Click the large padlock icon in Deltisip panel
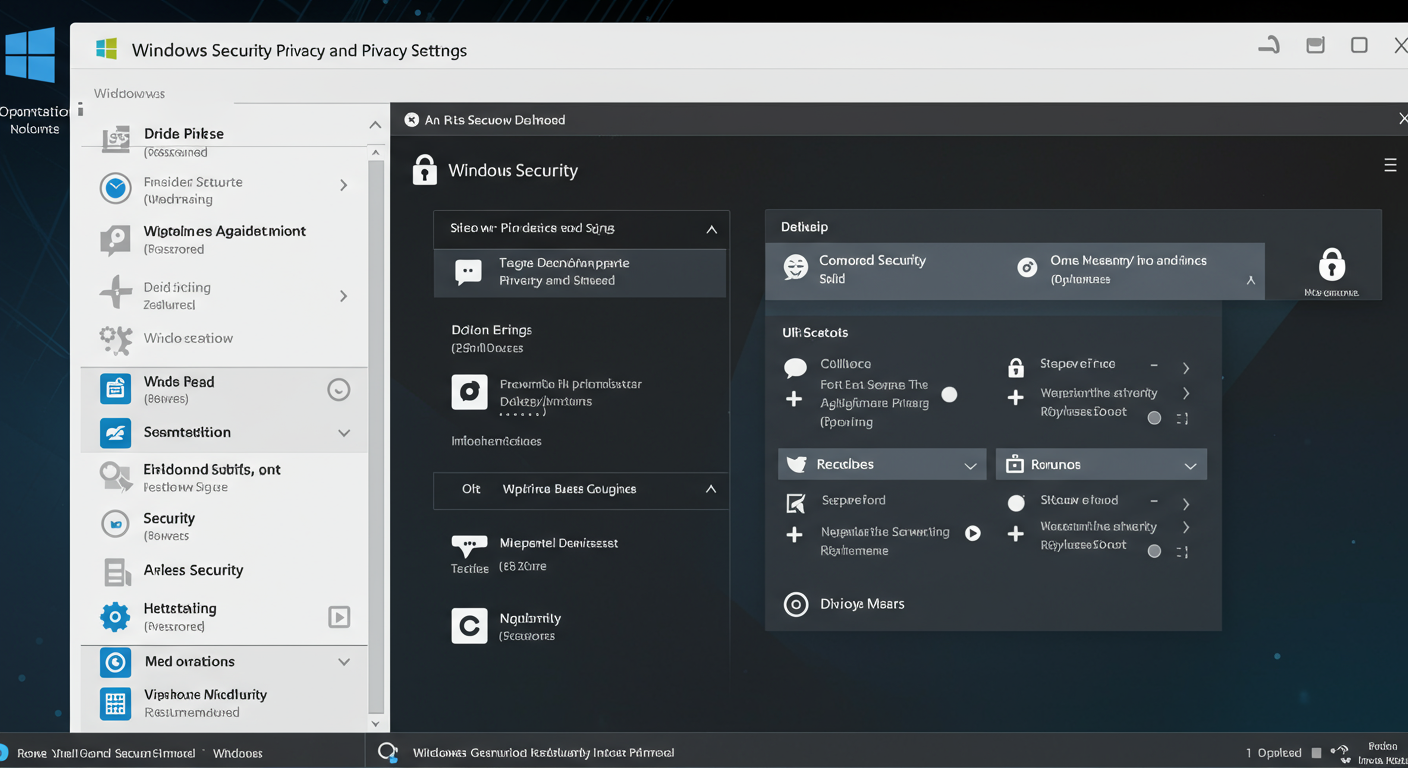 point(1331,264)
